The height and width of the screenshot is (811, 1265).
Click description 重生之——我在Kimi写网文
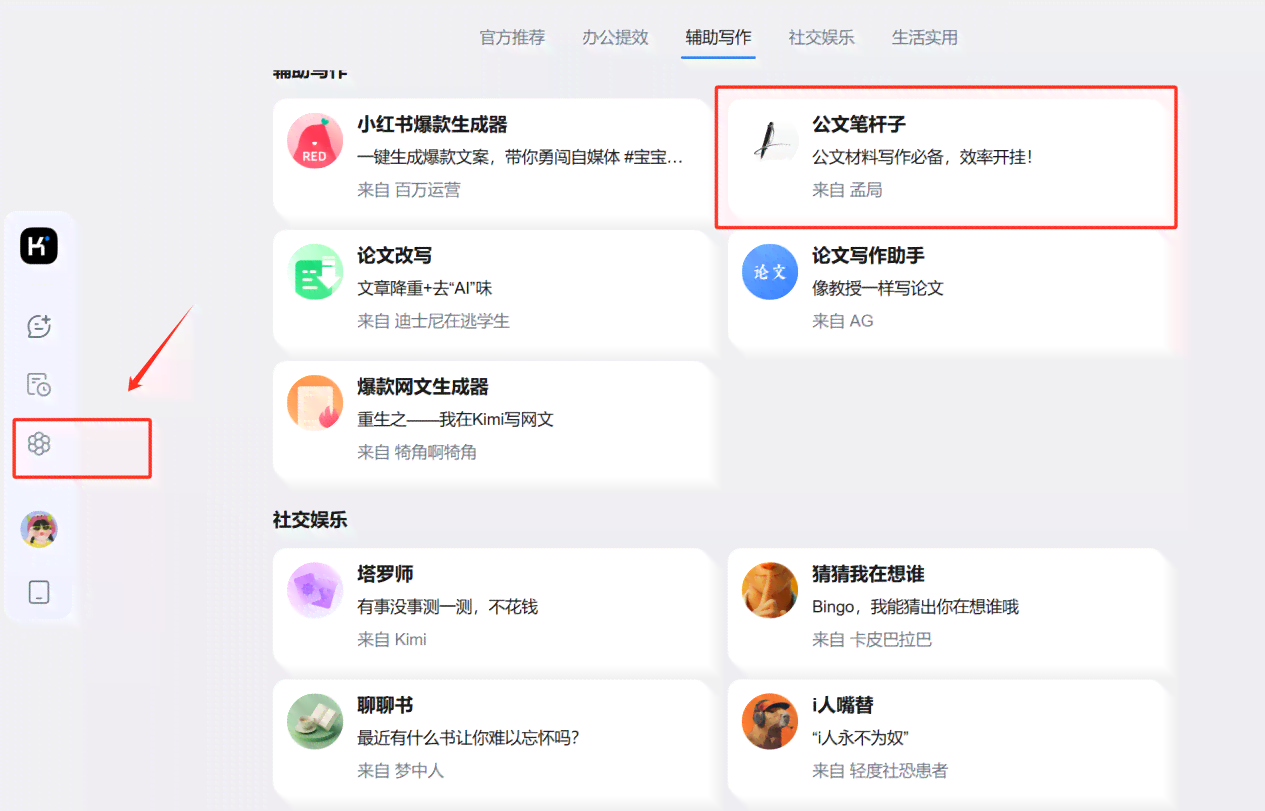click(x=455, y=419)
